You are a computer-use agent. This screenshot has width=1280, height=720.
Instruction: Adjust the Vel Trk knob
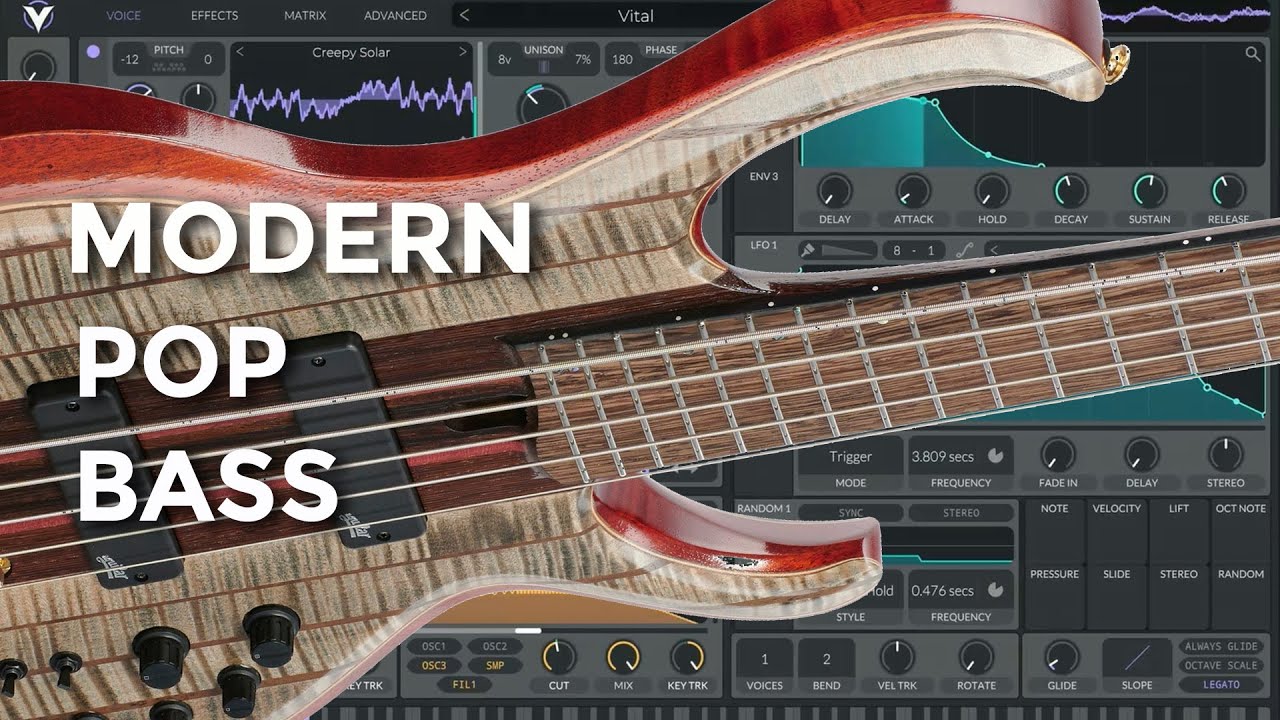tap(897, 657)
